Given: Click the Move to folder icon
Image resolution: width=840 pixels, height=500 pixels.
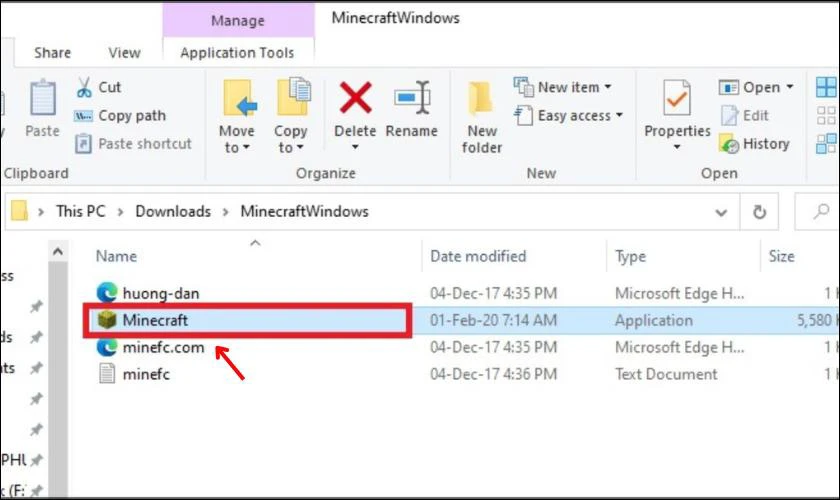Looking at the screenshot, I should coord(239,98).
